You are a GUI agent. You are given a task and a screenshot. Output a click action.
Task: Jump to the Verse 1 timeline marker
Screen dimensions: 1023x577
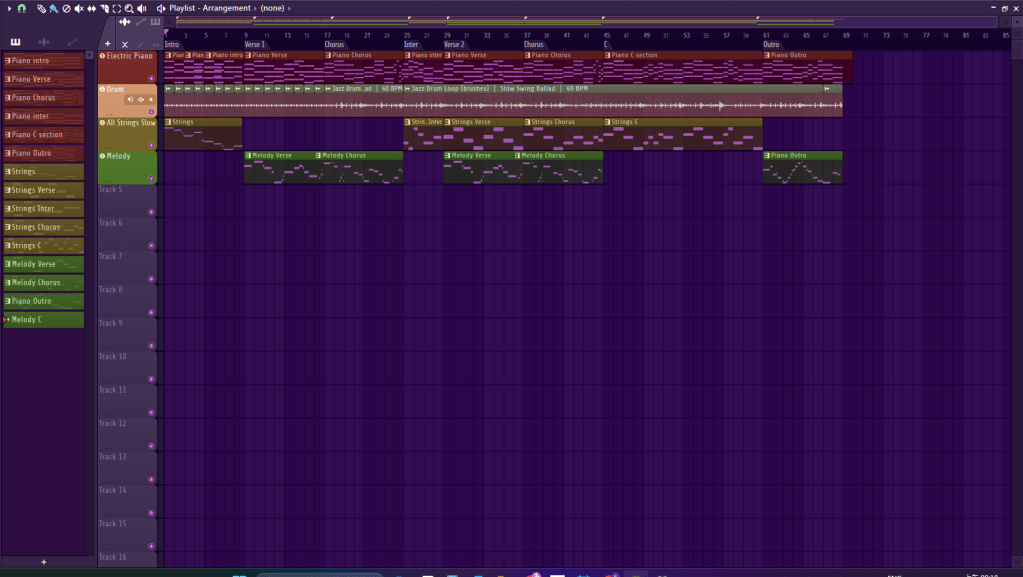(x=255, y=44)
